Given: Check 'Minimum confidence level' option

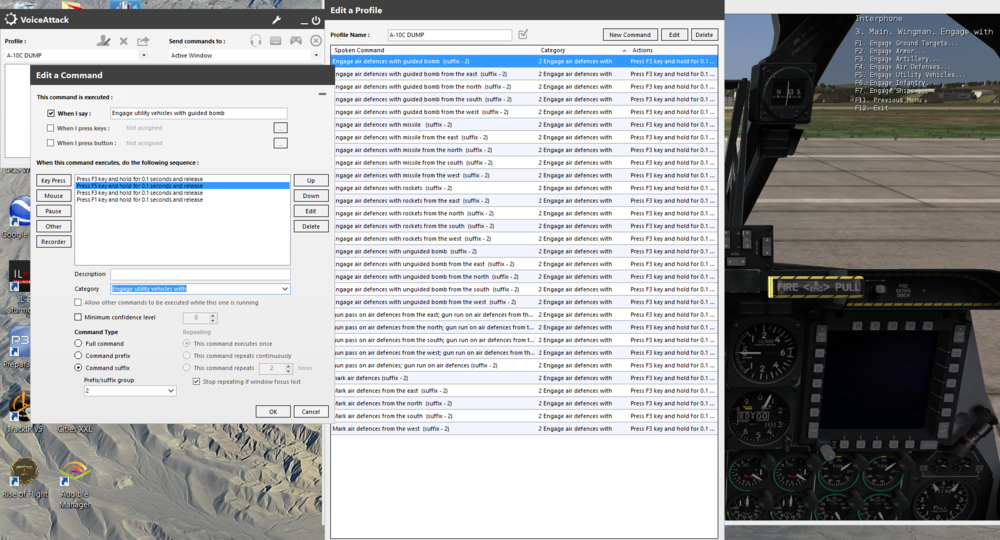Looking at the screenshot, I should pyautogui.click(x=79, y=317).
